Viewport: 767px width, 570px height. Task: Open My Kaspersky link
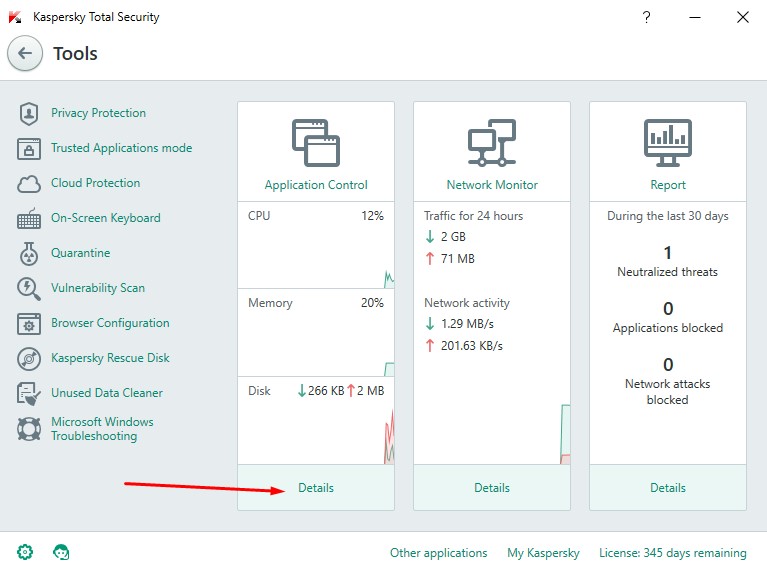click(x=543, y=553)
